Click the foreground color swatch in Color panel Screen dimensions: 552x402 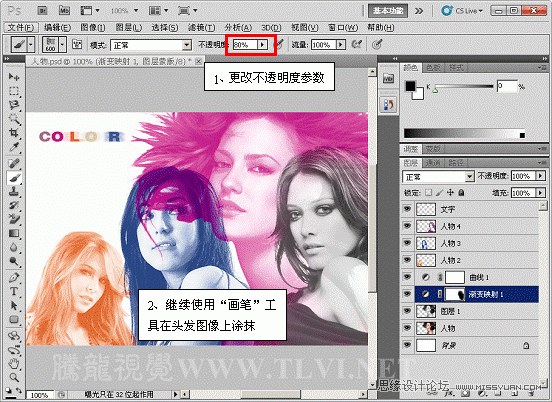[x=410, y=86]
